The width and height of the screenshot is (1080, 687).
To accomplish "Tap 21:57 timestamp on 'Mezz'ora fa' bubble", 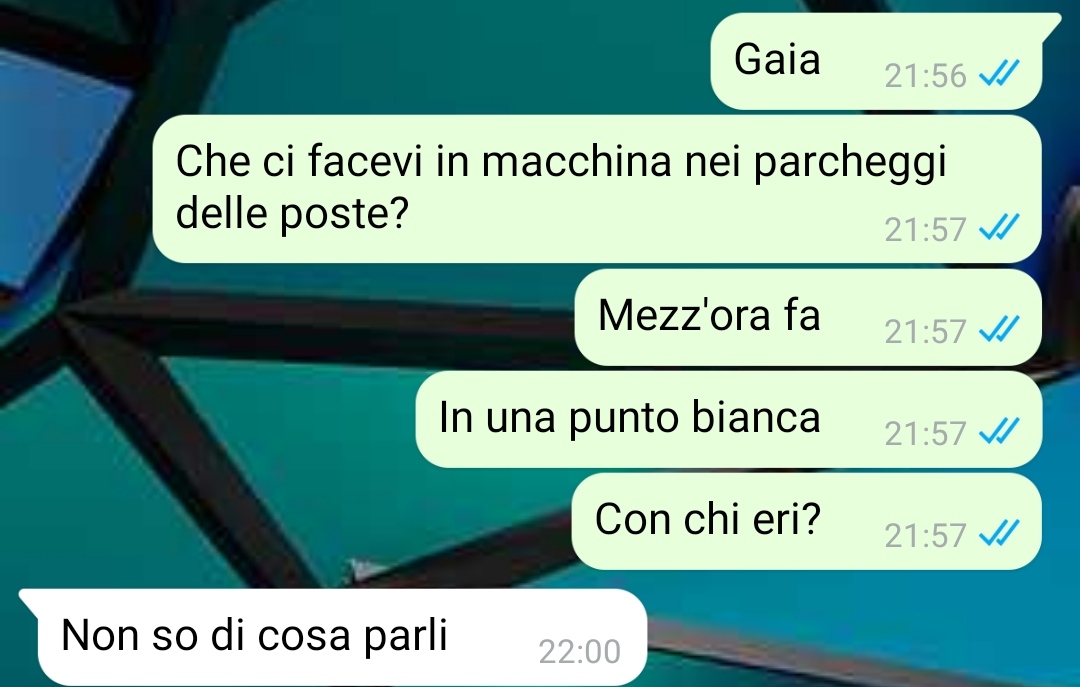I will click(x=925, y=332).
